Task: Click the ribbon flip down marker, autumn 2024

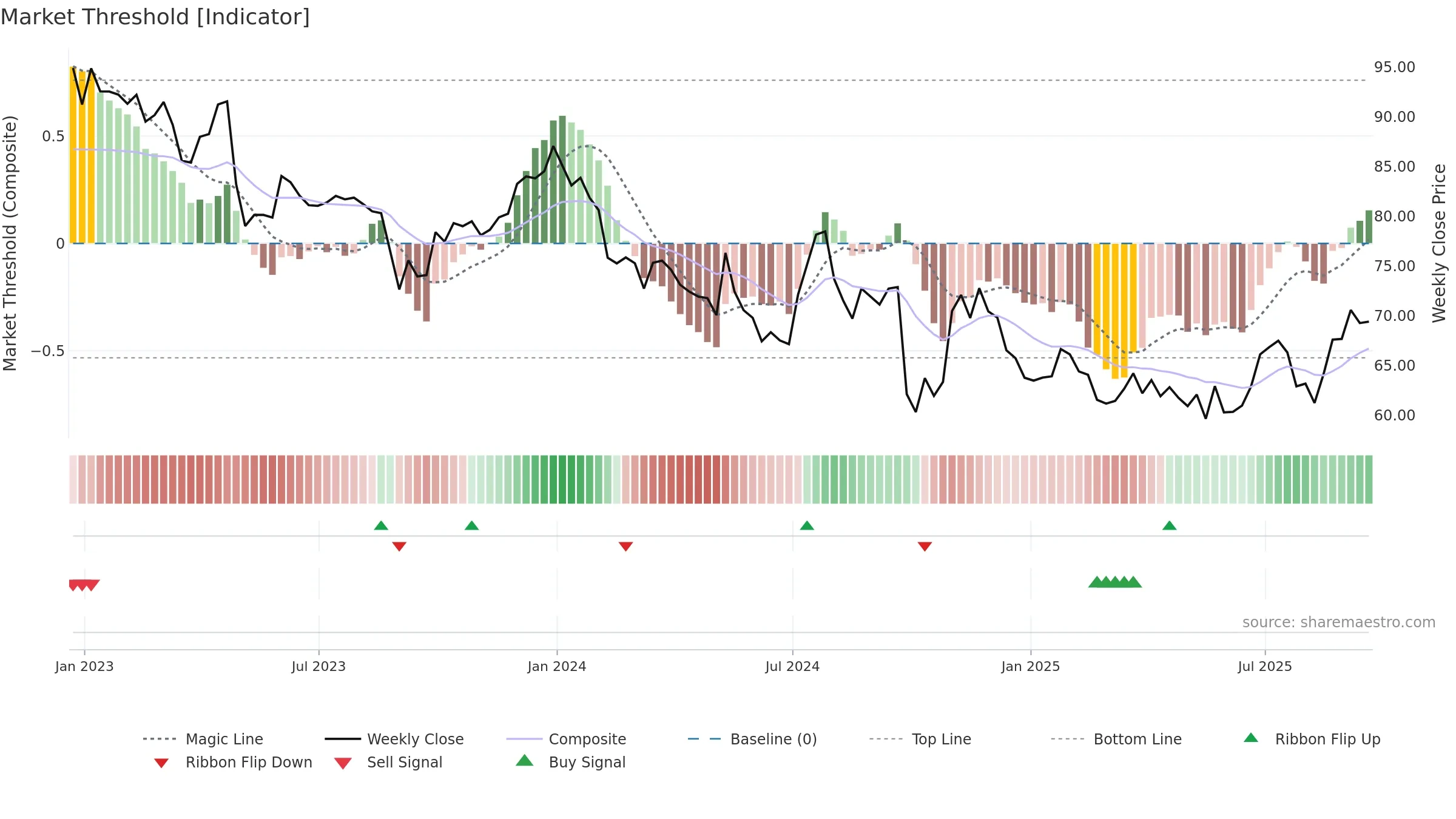Action: (x=925, y=547)
